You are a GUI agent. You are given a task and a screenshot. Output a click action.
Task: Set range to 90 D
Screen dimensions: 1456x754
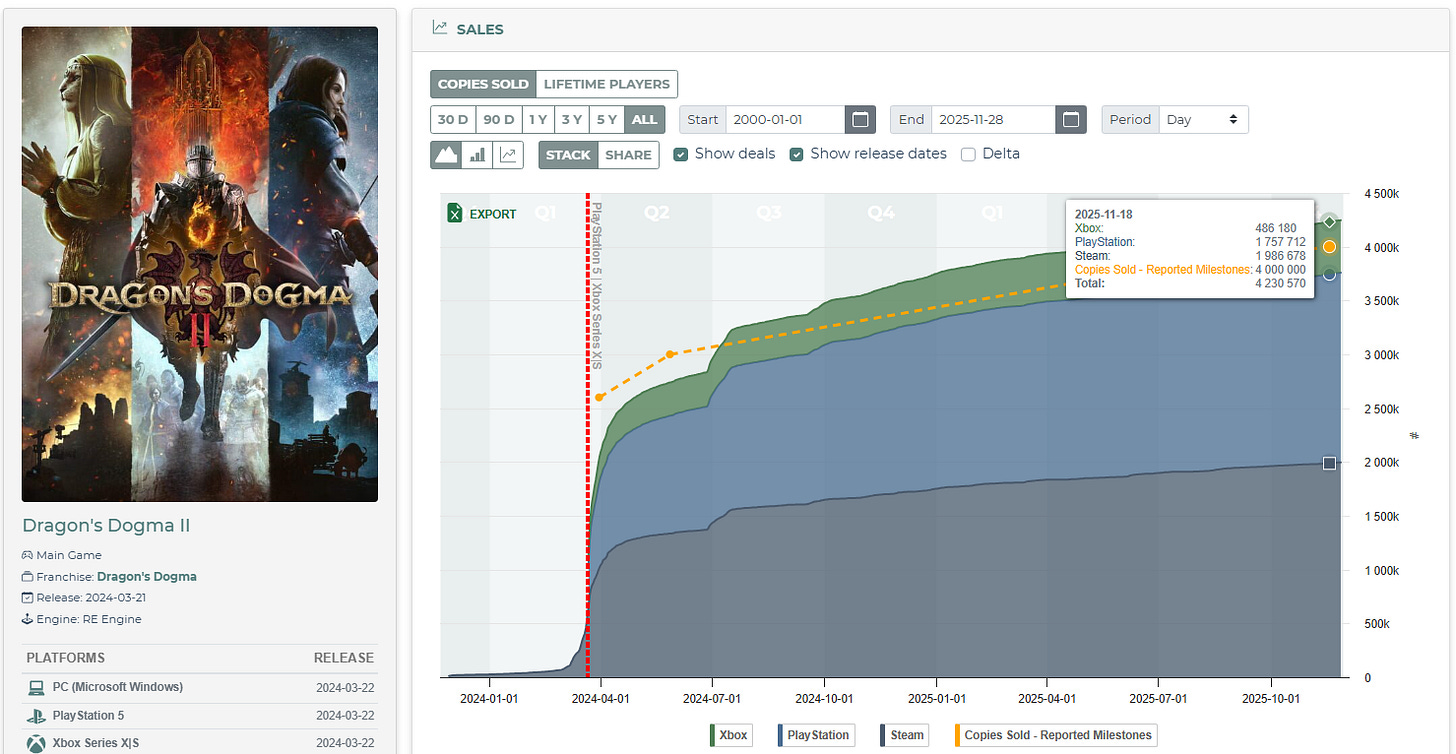498,119
